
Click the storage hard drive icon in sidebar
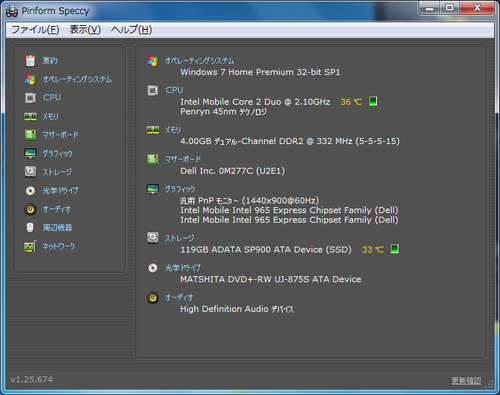point(30,172)
